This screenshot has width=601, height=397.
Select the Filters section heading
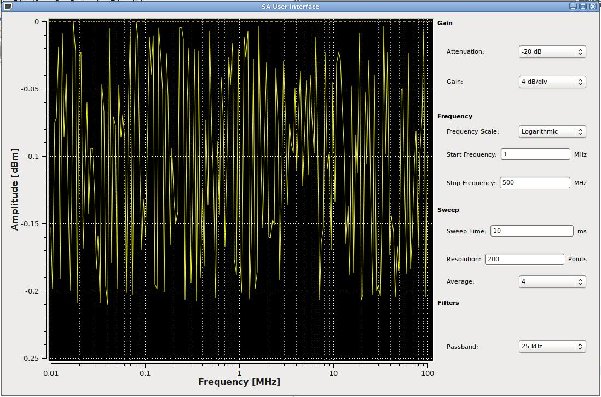448,303
